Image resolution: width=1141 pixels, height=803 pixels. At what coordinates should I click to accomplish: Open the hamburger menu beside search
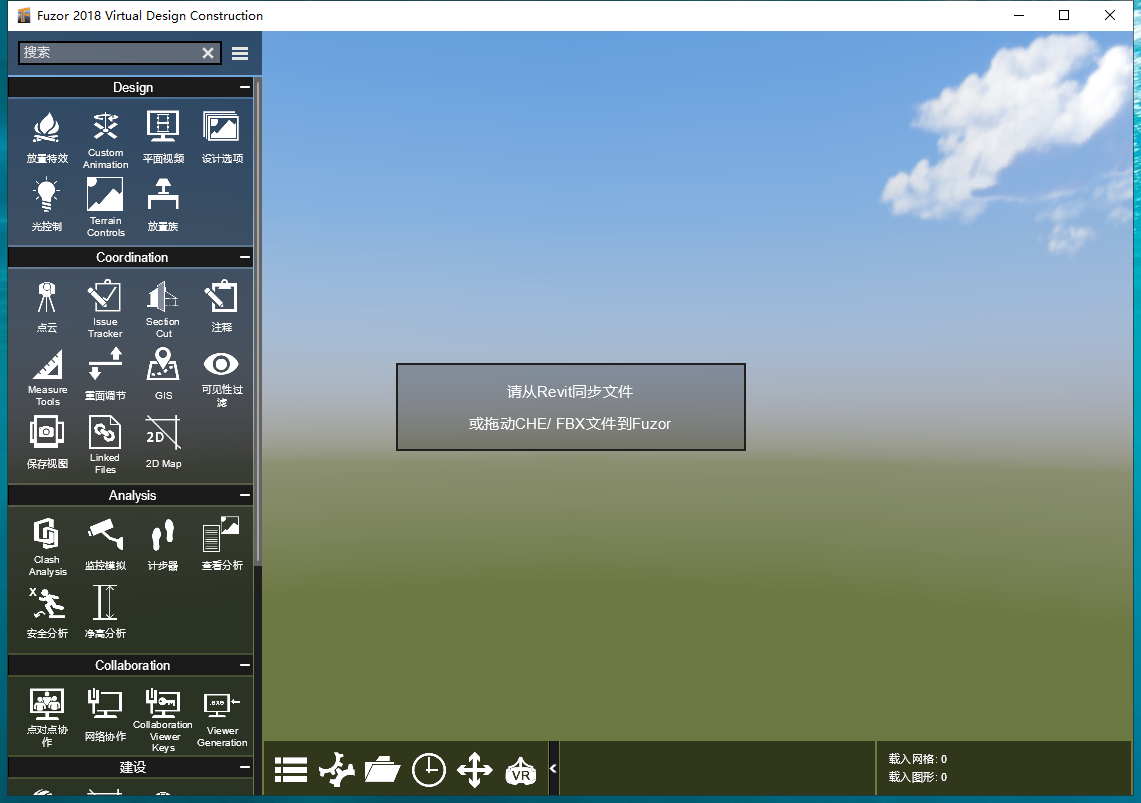240,53
